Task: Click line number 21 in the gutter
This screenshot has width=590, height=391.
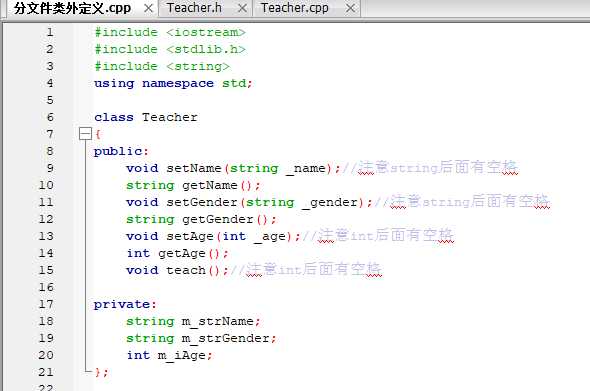Action: point(46,372)
